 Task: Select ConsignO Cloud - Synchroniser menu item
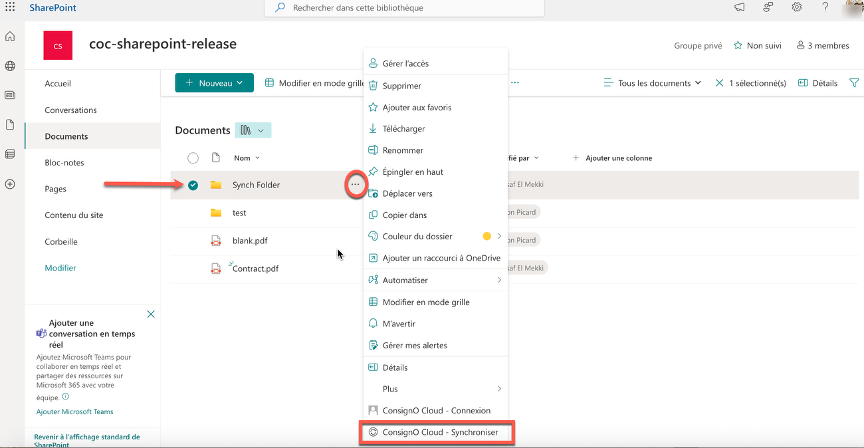point(437,433)
